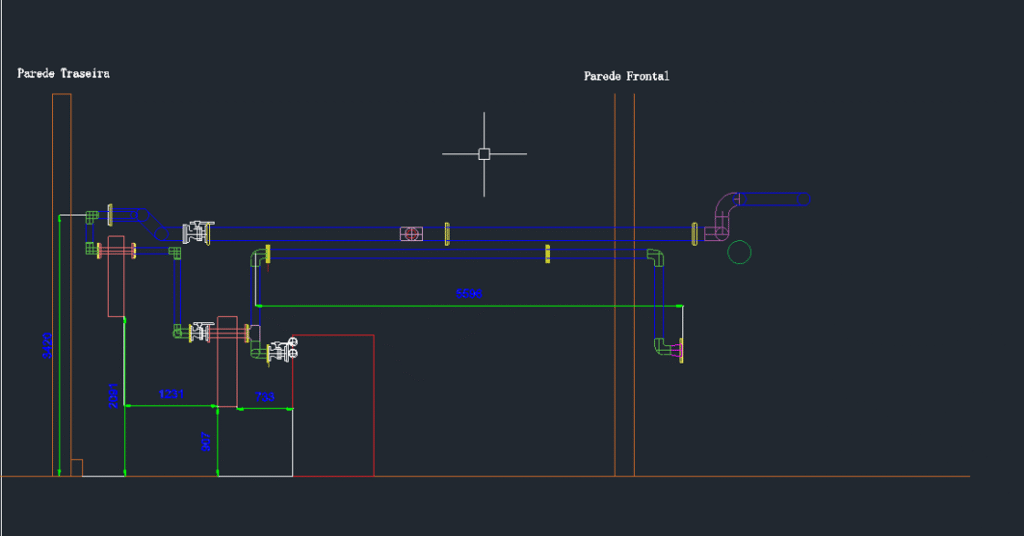Screen dimensions: 1024x536
Task: Select the red circle fitting on upper pipe
Action: (411, 234)
